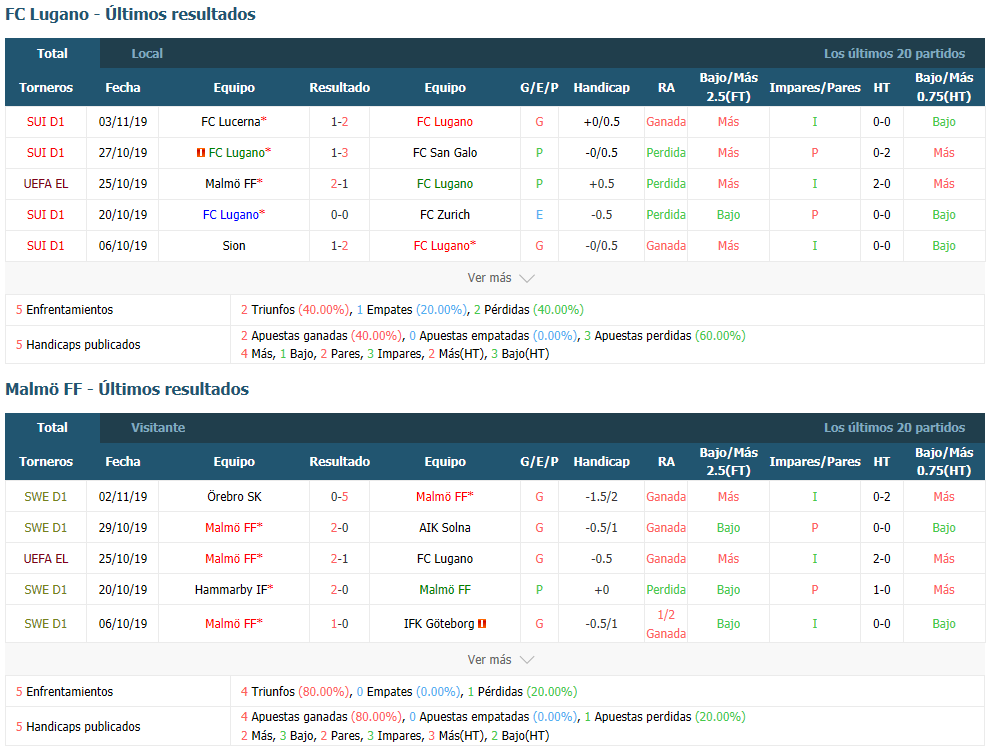Click 3 Apuestas perdidas (60.00%) summary
Image resolution: width=1002 pixels, height=753 pixels.
click(x=665, y=336)
